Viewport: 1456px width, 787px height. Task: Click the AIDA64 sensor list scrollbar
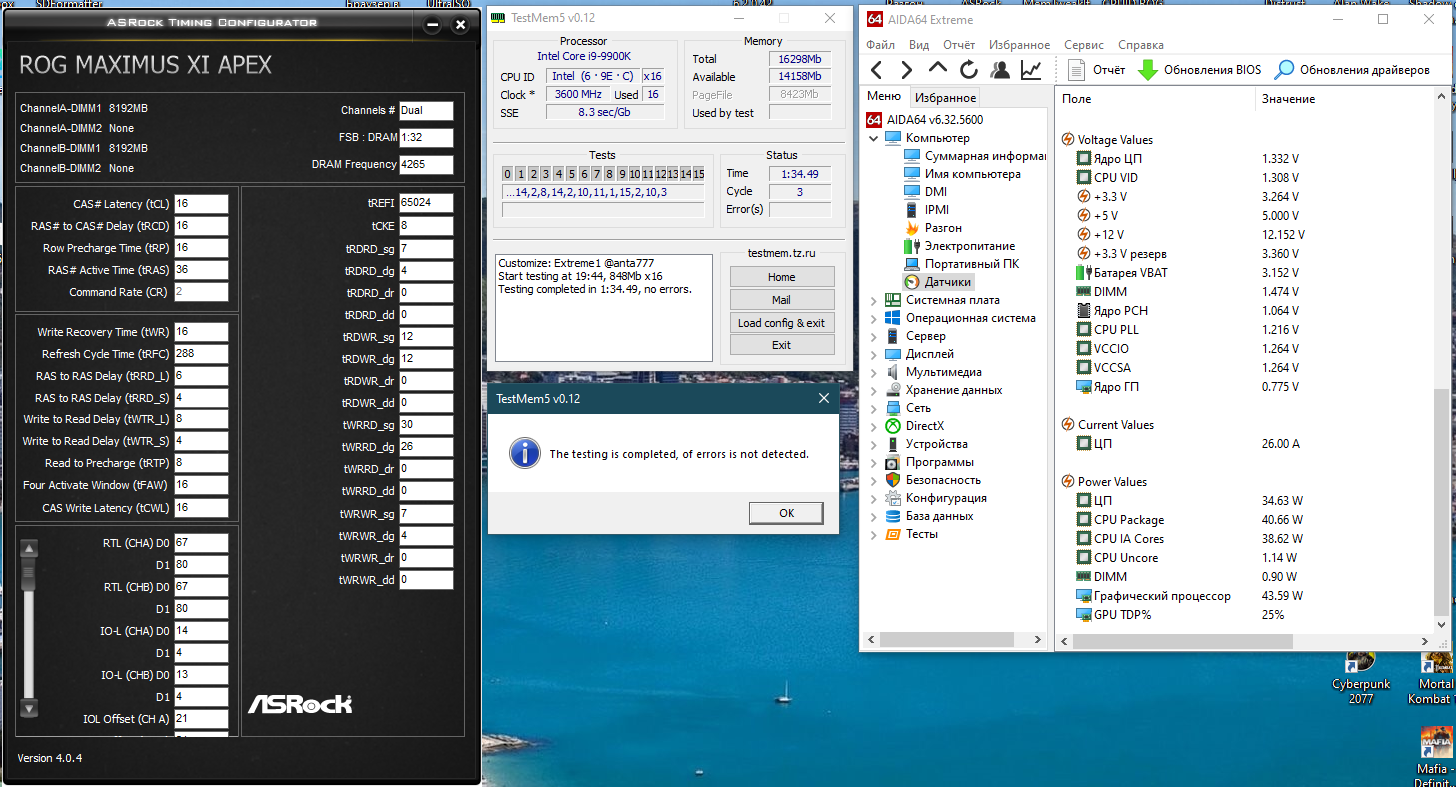coord(1440,502)
